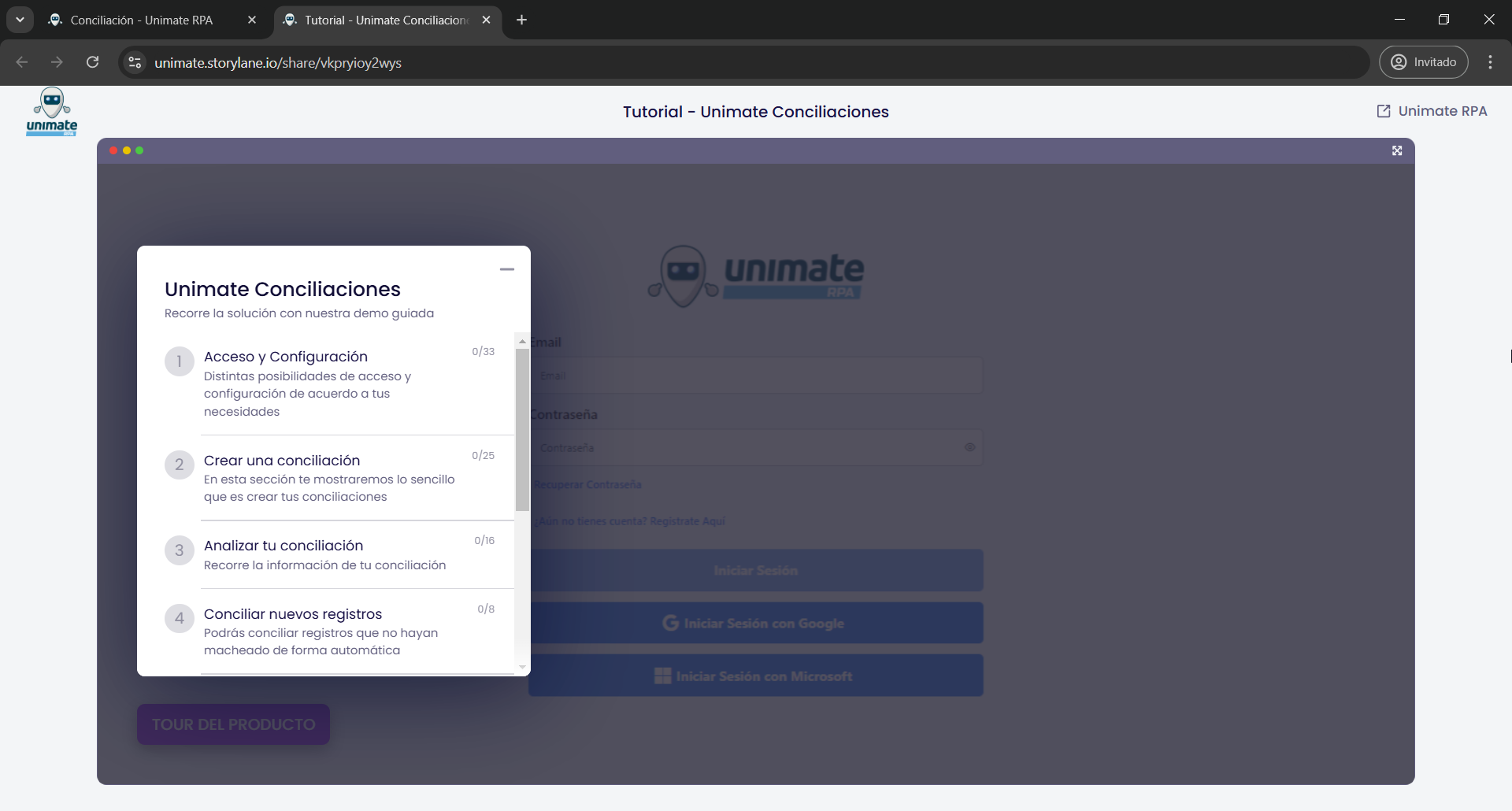Click the green dot in demo window bar
Image resolution: width=1512 pixels, height=811 pixels.
pyautogui.click(x=139, y=150)
